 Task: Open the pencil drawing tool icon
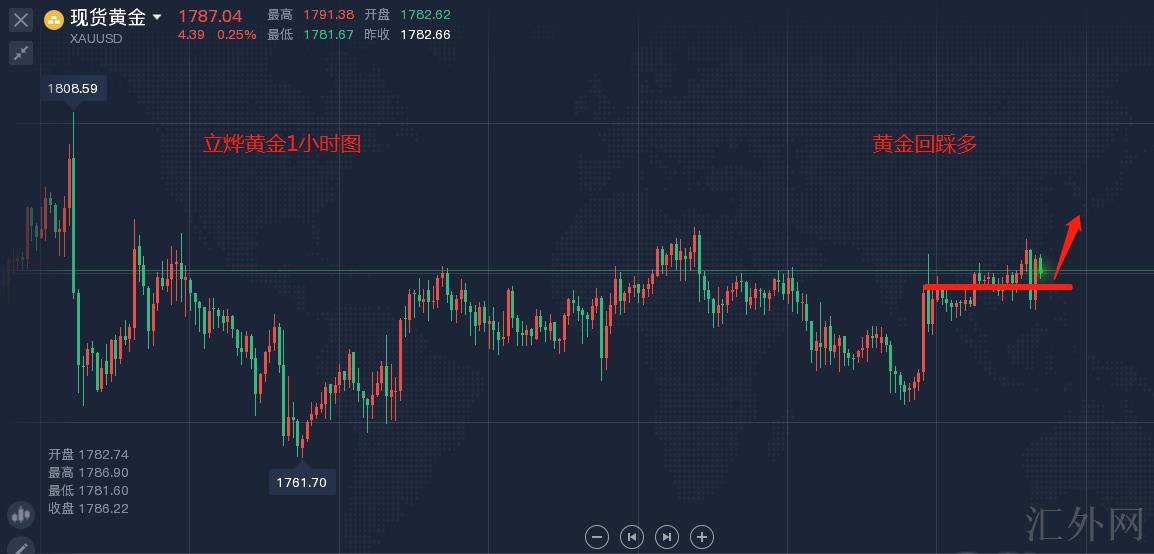(x=21, y=547)
